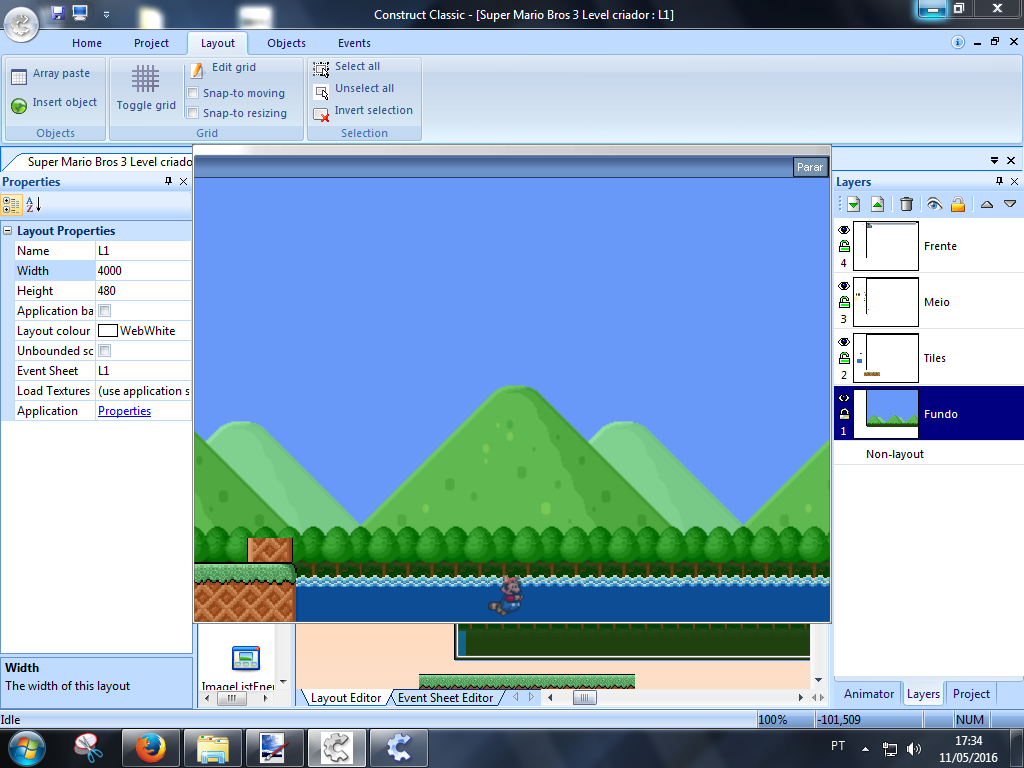Enable Snap-to moving checkbox

193,93
